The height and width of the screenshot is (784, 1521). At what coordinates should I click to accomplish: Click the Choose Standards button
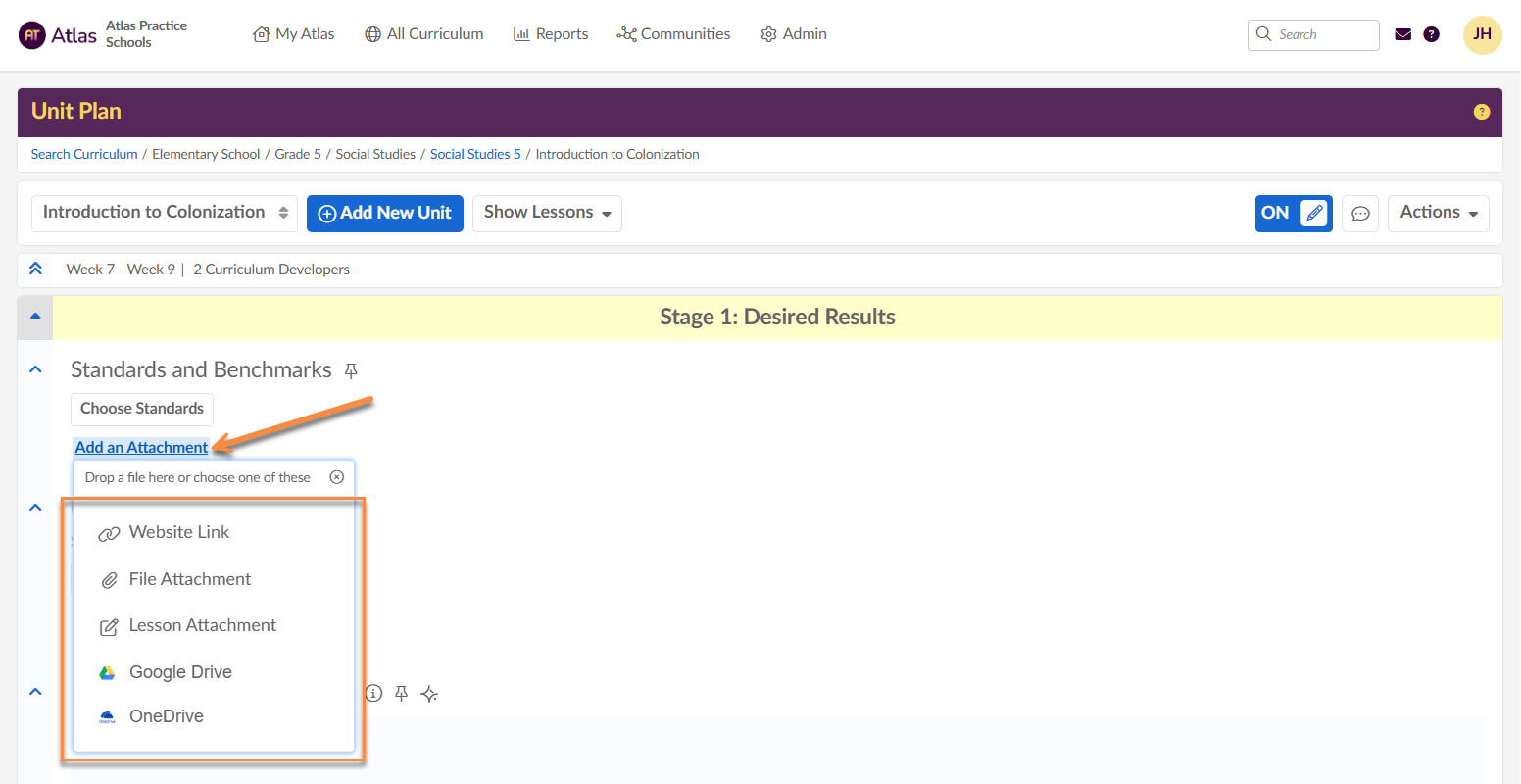click(142, 409)
